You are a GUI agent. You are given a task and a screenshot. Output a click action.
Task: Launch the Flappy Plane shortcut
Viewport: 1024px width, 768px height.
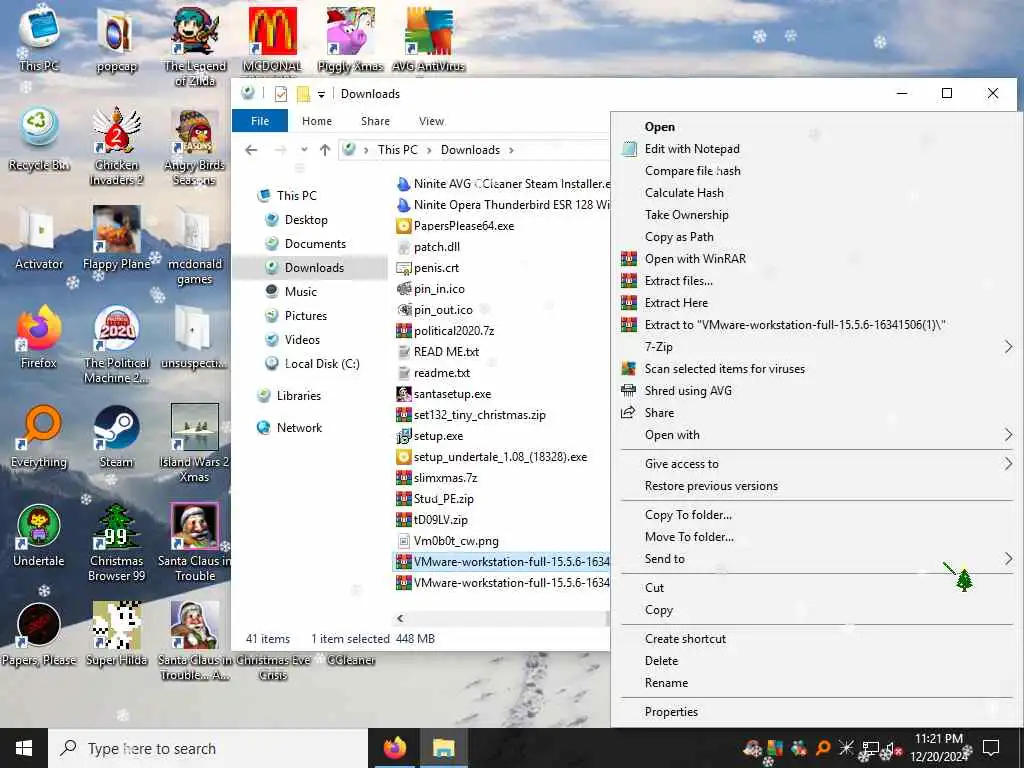pyautogui.click(x=116, y=238)
